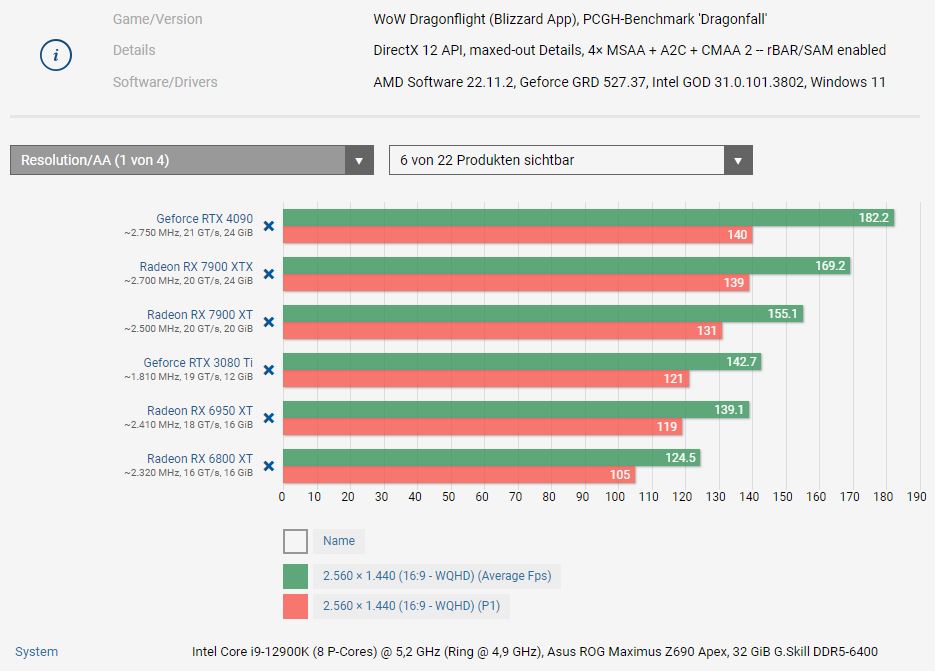
Task: Click the 169.2 bar for RX 7900 XTX
Action: (x=567, y=265)
